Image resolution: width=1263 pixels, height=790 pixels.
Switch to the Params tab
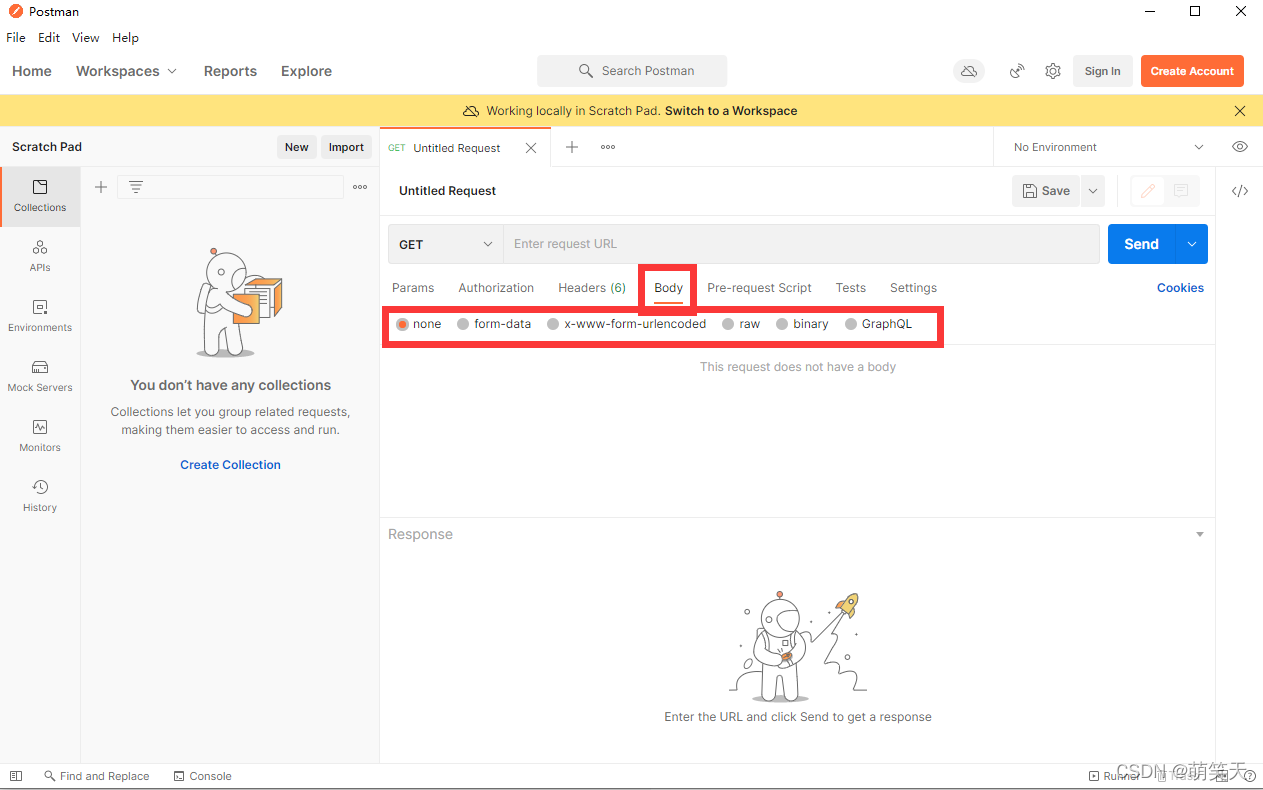(x=413, y=288)
